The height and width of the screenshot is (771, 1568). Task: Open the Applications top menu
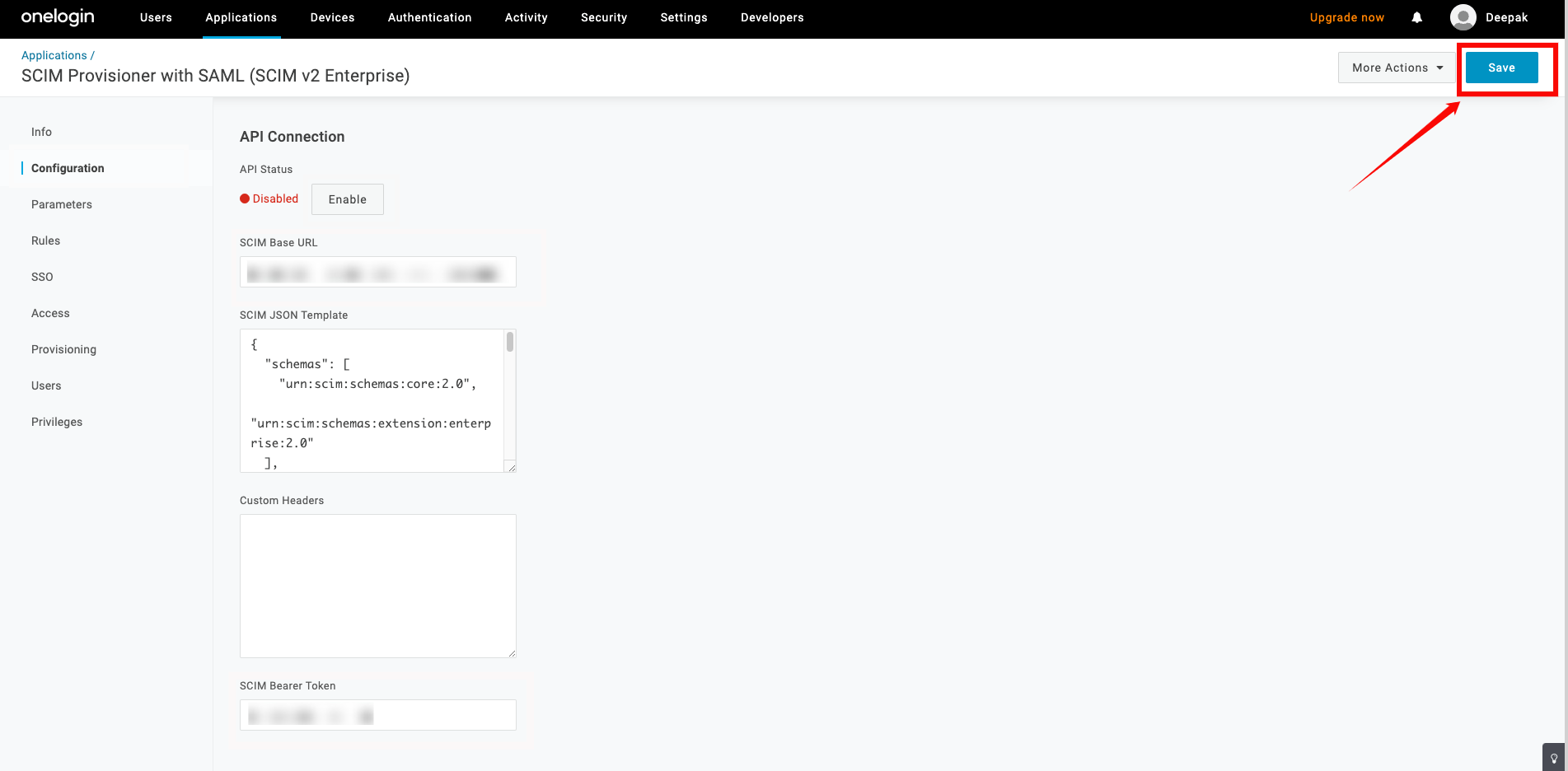(x=241, y=17)
